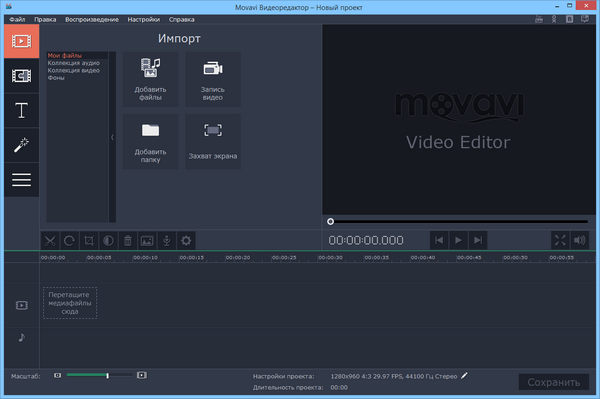Click the zoom-in timeline scale icon
Screen dimensions: 600x399
[142, 375]
